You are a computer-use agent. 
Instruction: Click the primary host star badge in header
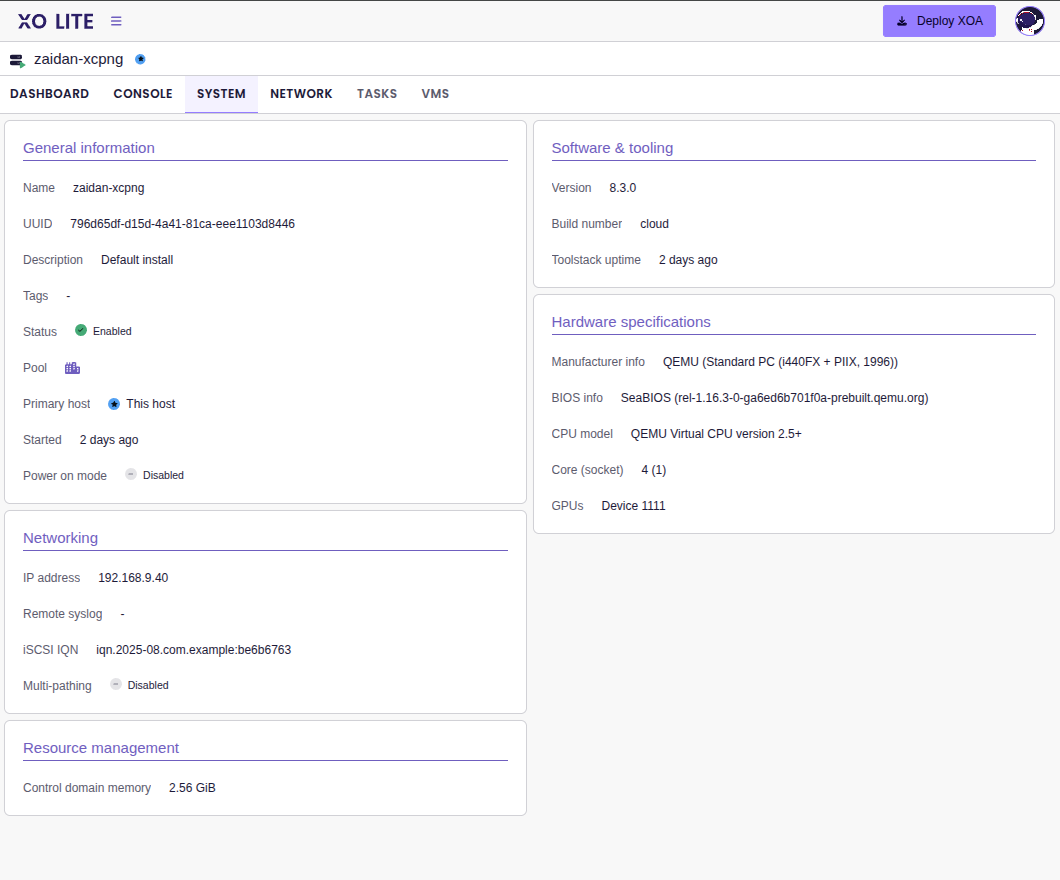140,59
